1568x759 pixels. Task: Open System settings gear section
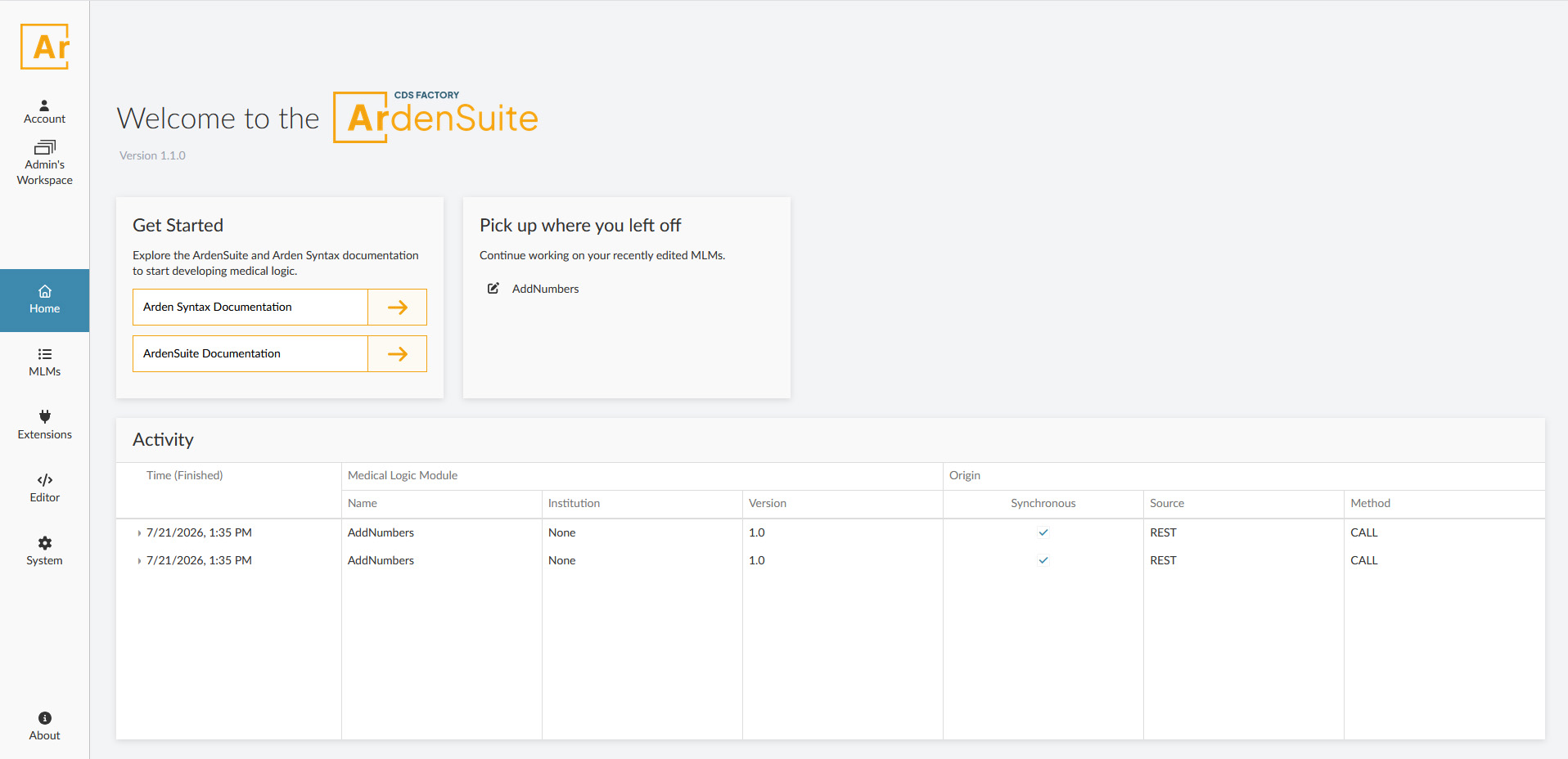click(x=44, y=552)
